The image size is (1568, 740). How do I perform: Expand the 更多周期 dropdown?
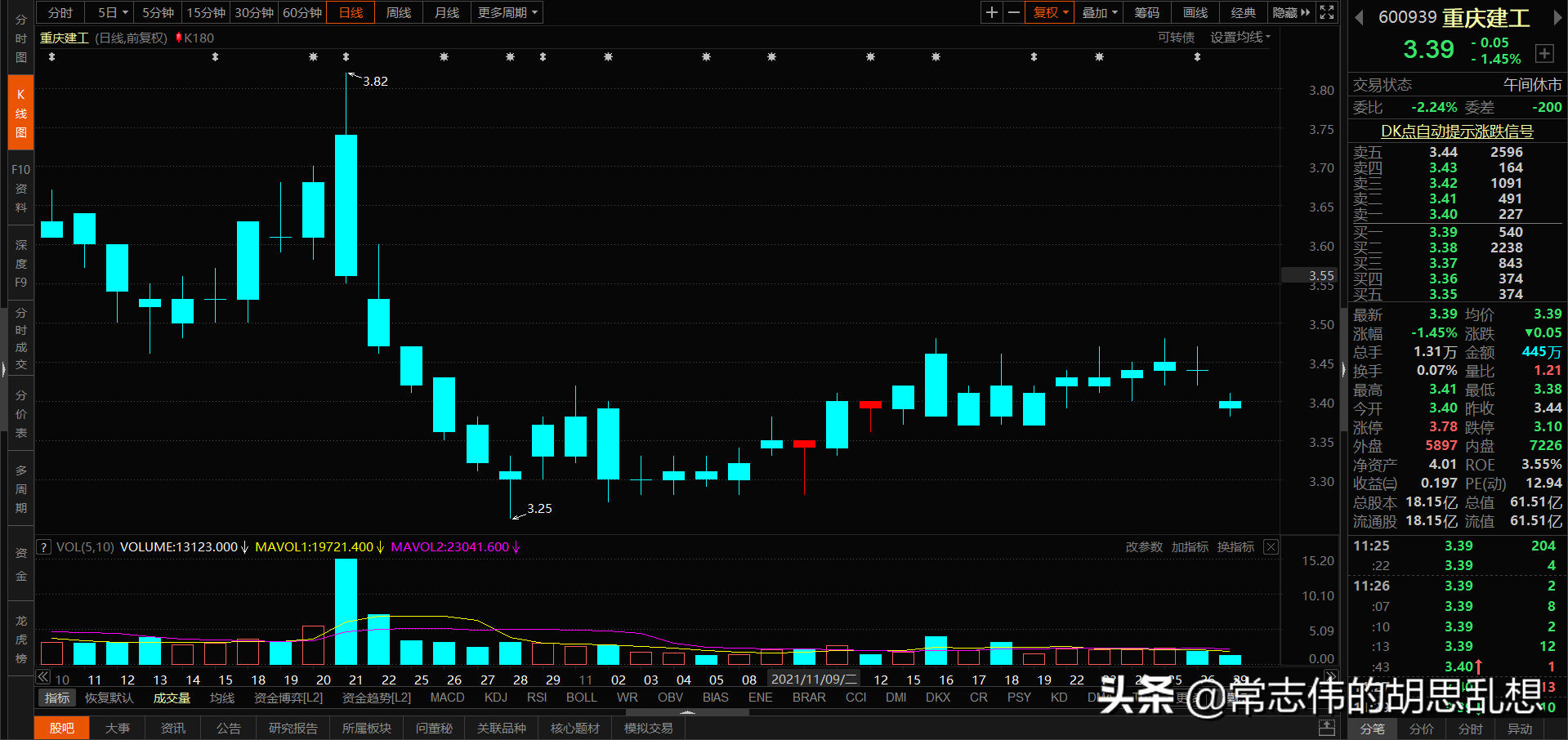[507, 12]
